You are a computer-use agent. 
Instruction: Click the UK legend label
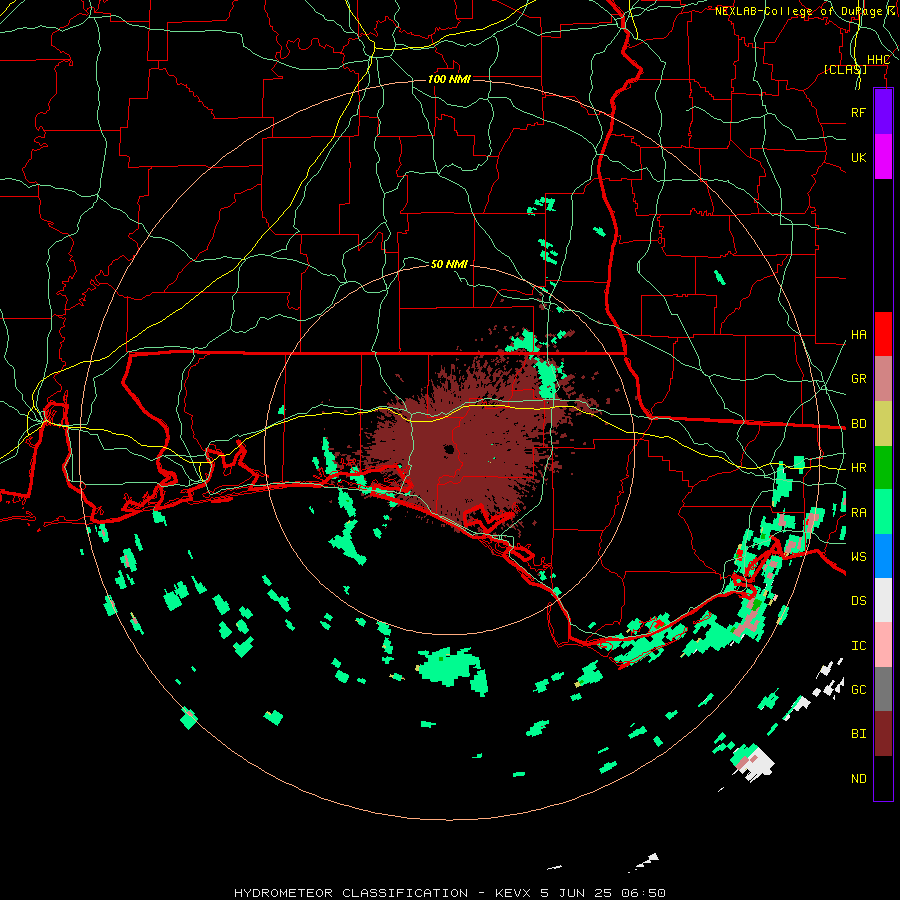pos(859,157)
